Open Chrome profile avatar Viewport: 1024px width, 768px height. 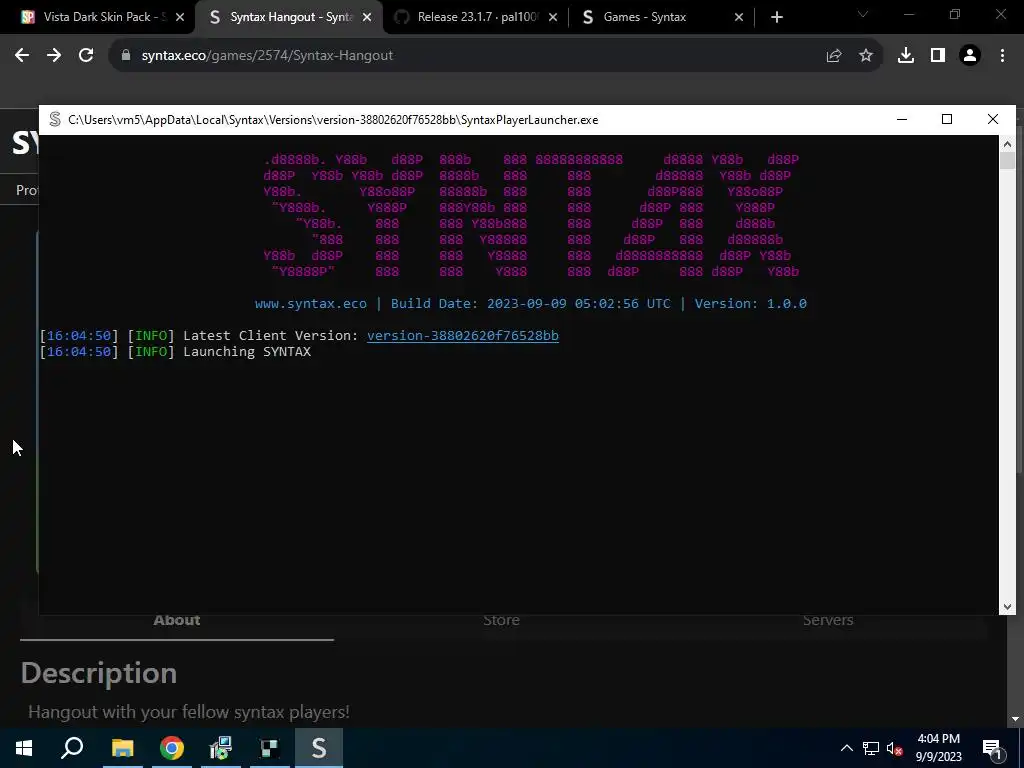click(970, 56)
